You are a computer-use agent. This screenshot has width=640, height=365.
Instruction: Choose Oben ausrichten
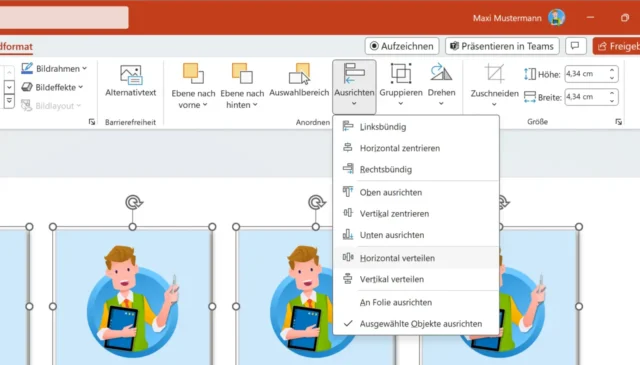(x=416, y=192)
